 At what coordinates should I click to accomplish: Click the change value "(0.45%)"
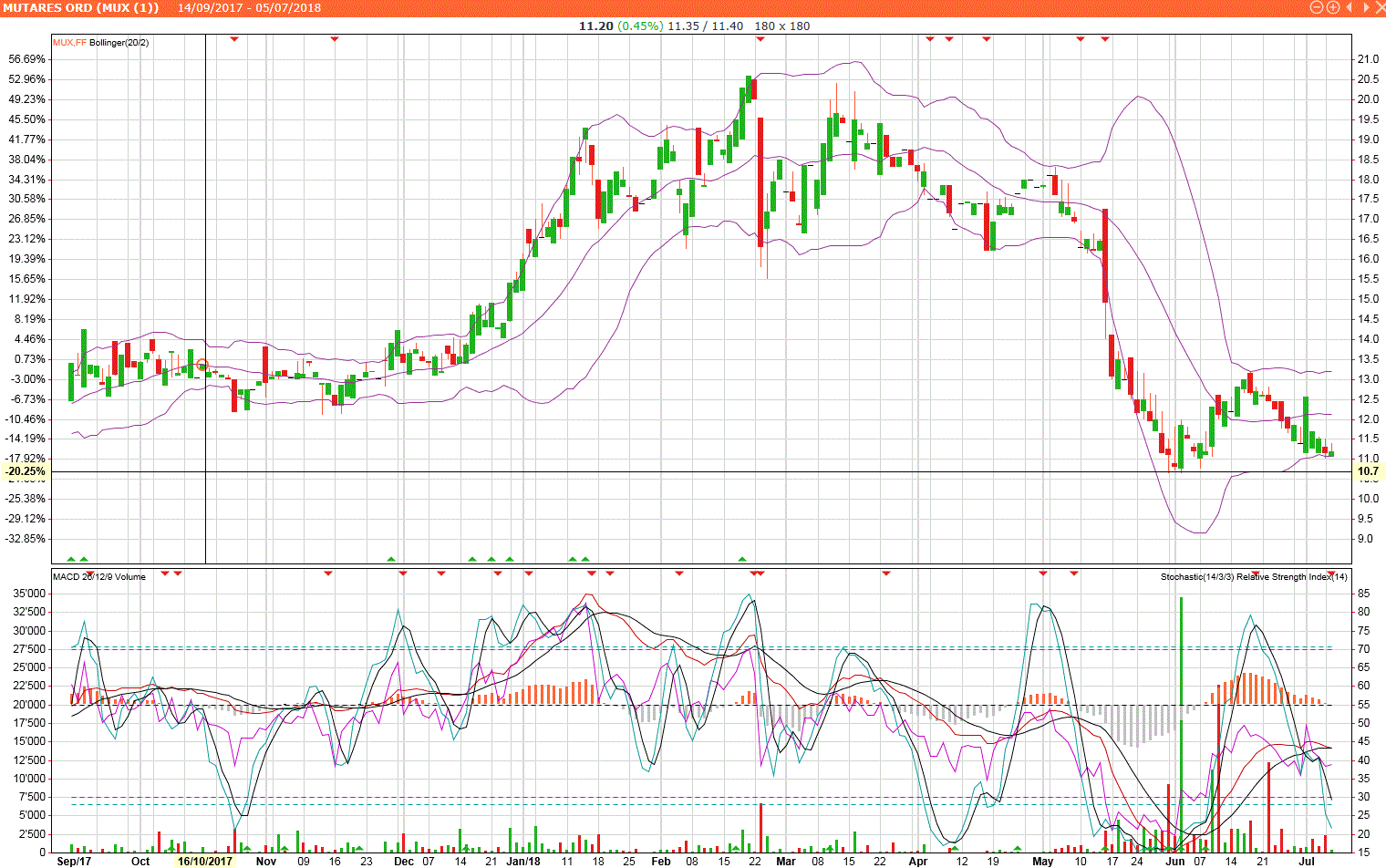pyautogui.click(x=640, y=26)
